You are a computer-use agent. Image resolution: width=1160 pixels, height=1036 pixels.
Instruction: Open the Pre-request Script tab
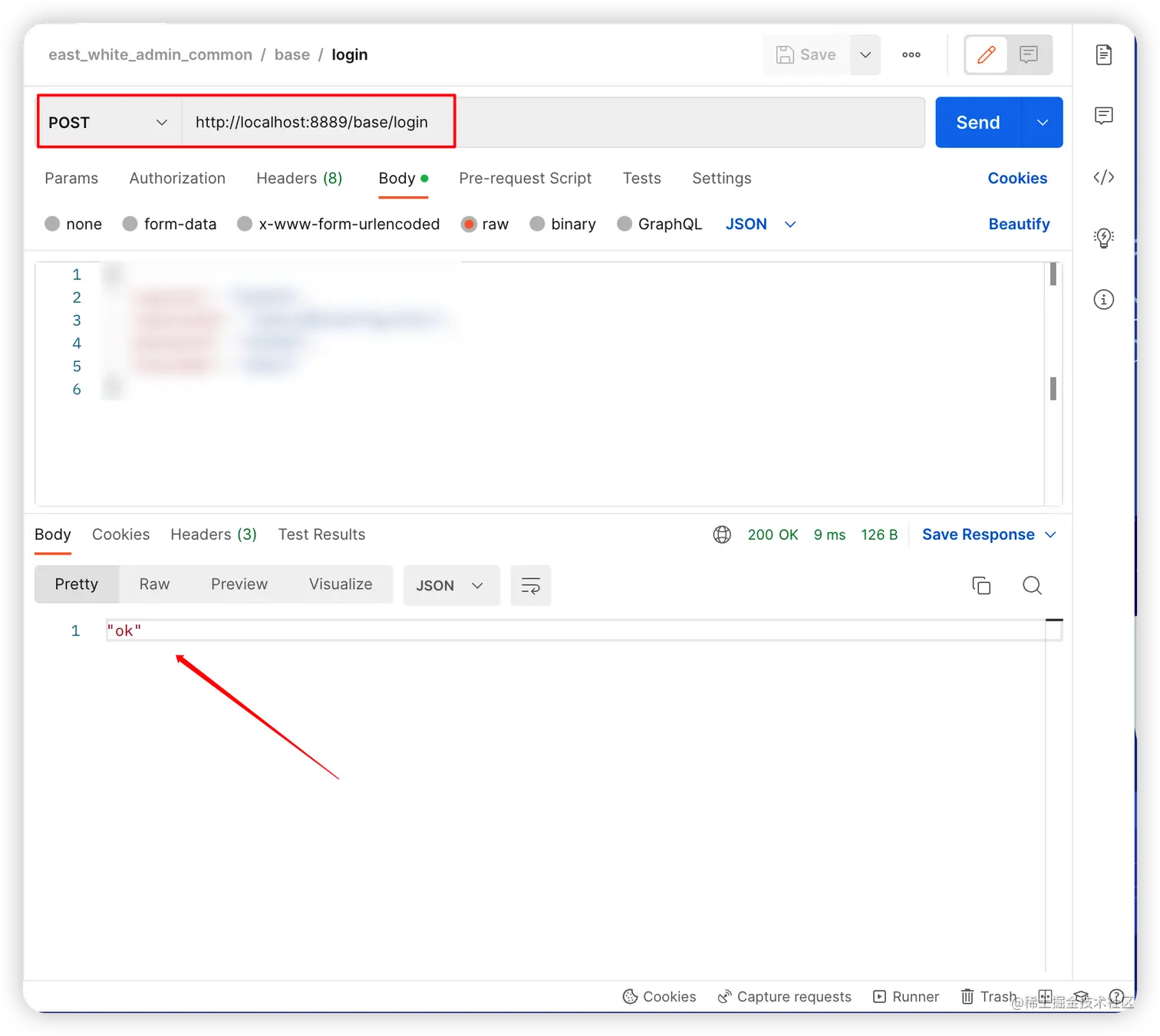pyautogui.click(x=526, y=178)
